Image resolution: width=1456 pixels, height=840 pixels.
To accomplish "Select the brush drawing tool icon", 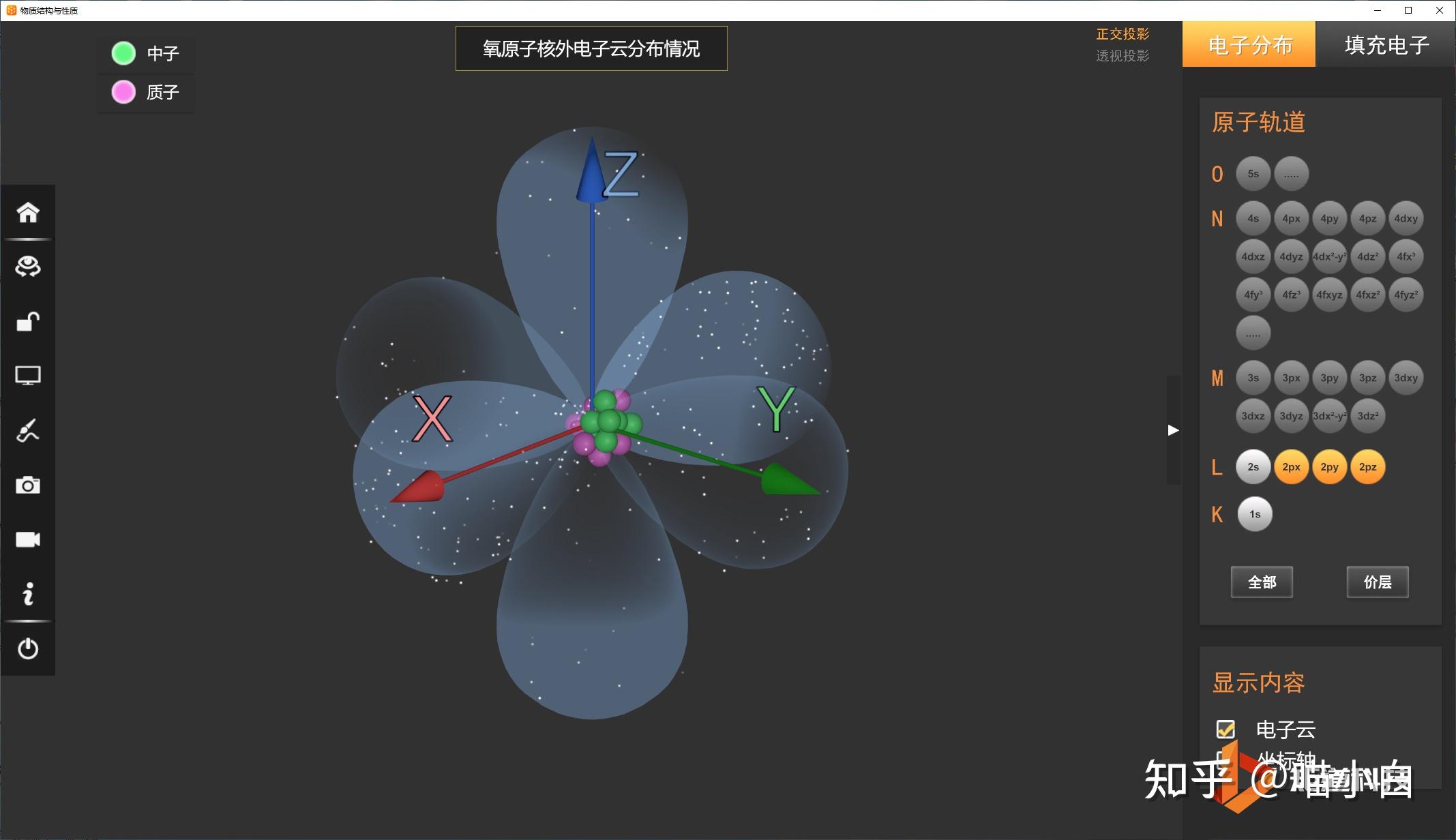I will click(x=28, y=431).
